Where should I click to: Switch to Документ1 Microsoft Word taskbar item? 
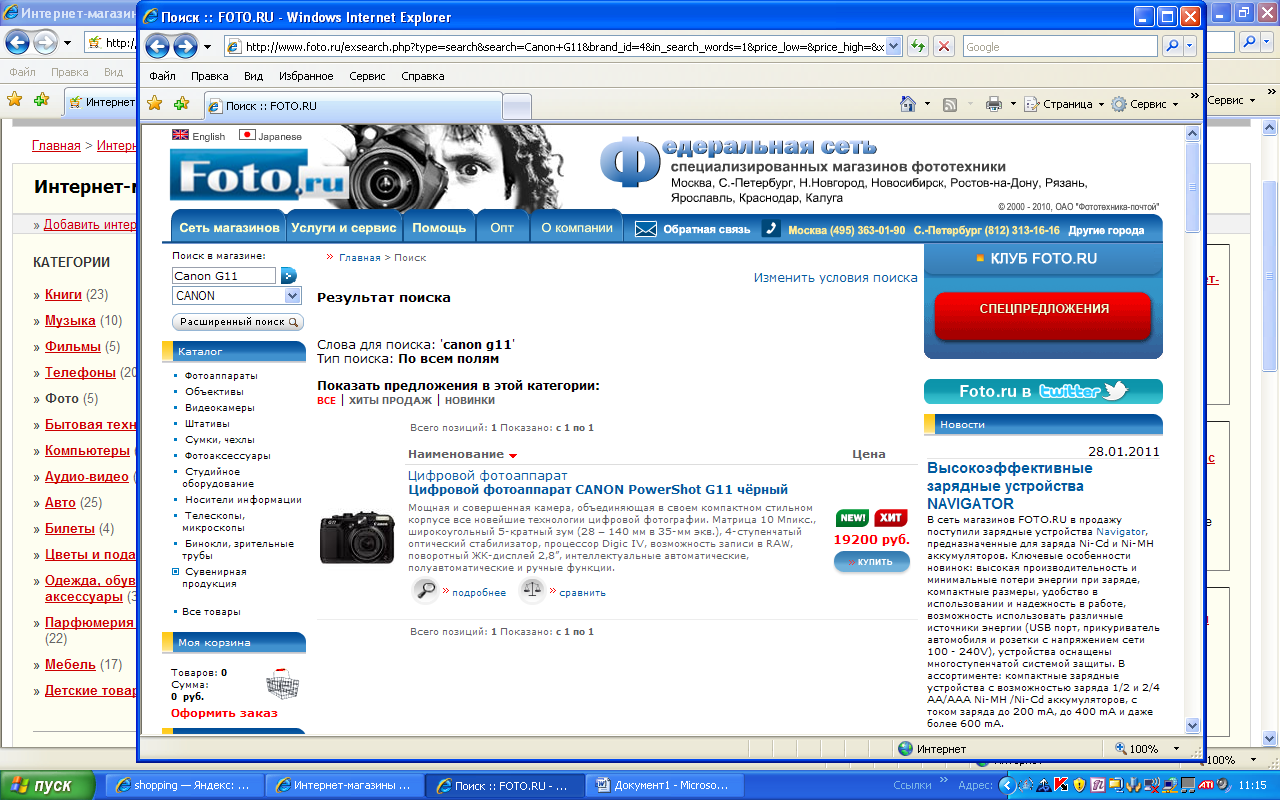[664, 785]
